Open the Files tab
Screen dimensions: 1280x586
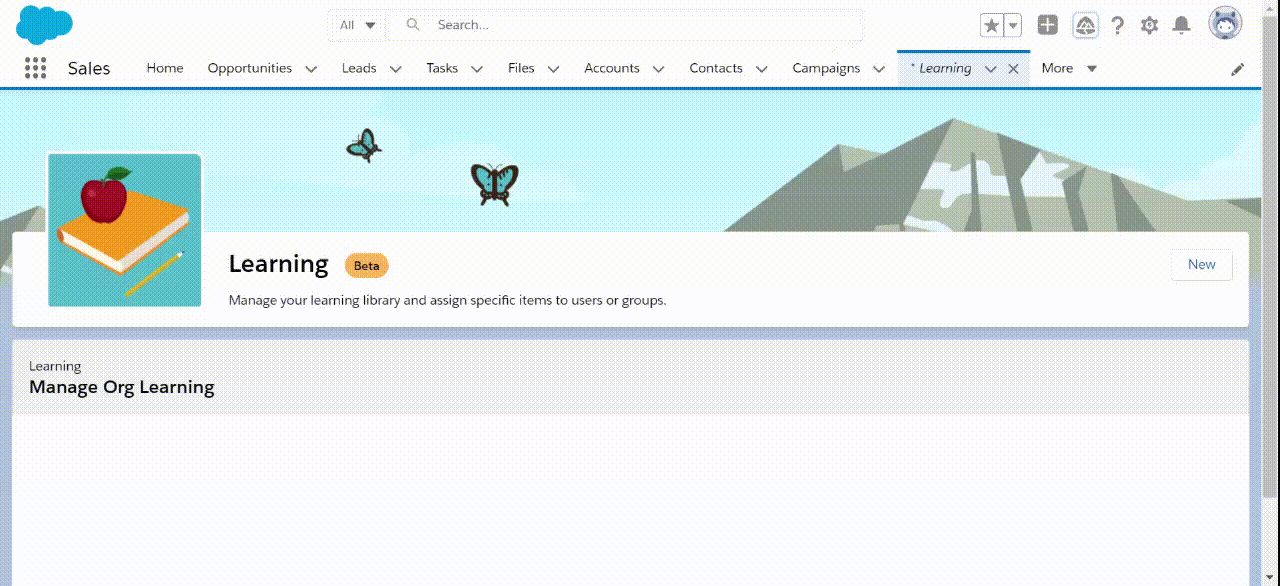(x=521, y=68)
